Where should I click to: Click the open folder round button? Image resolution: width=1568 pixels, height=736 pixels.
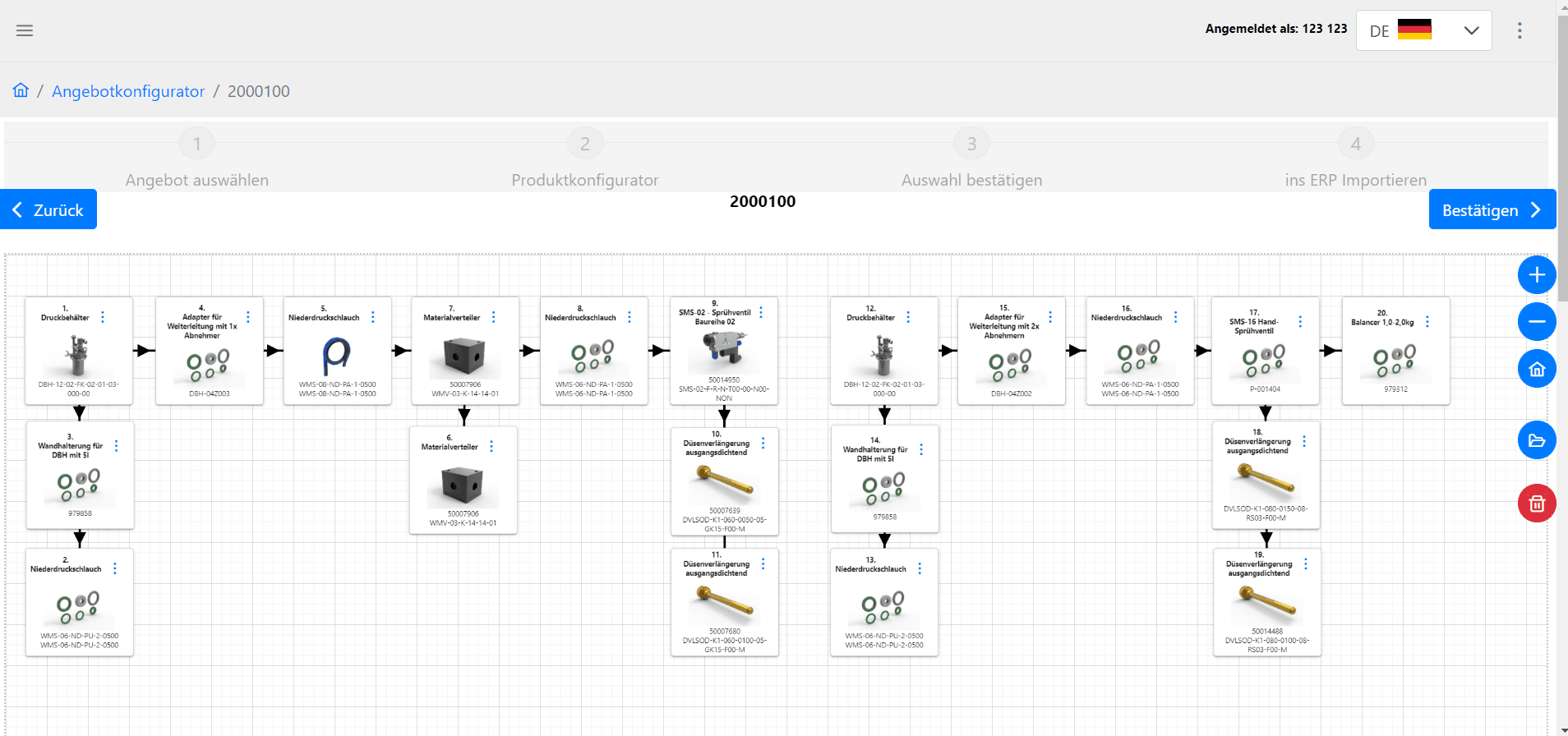(x=1536, y=440)
